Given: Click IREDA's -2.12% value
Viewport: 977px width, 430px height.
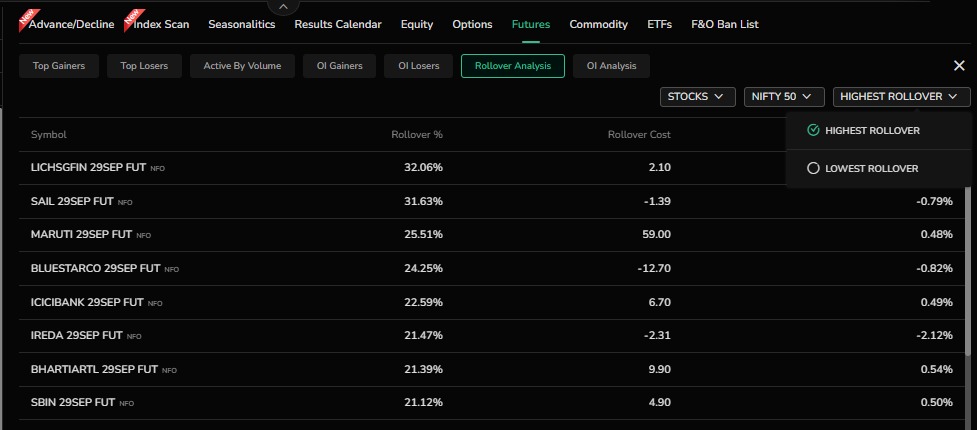Looking at the screenshot, I should point(935,335).
